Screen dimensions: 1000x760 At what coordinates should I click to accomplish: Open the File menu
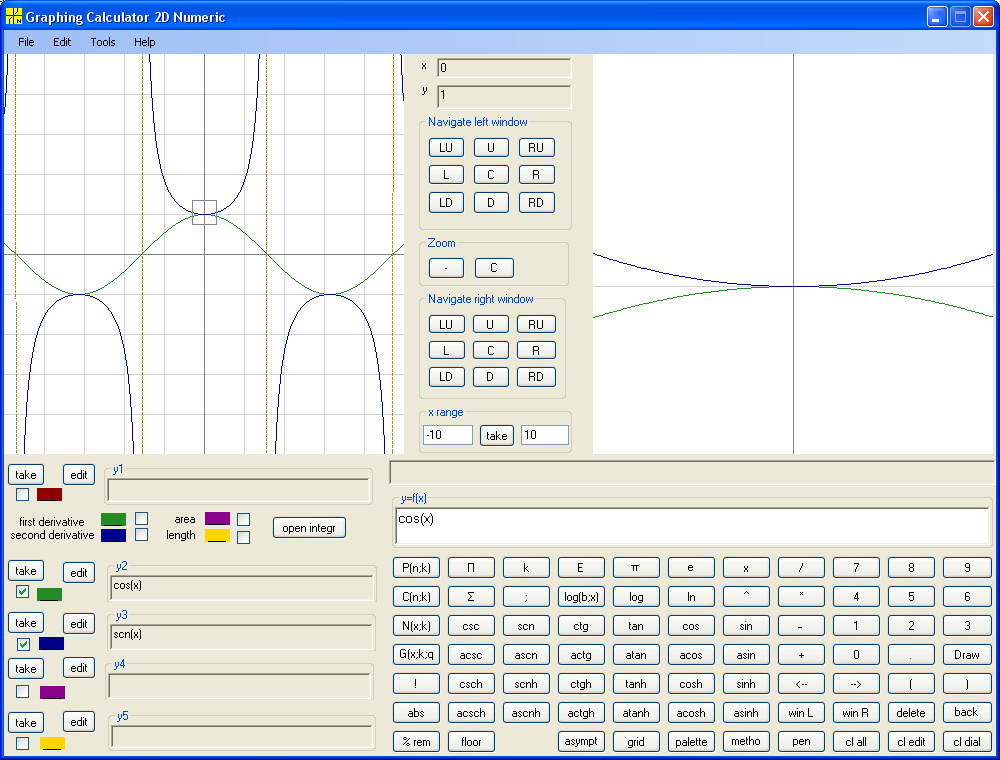pyautogui.click(x=26, y=42)
